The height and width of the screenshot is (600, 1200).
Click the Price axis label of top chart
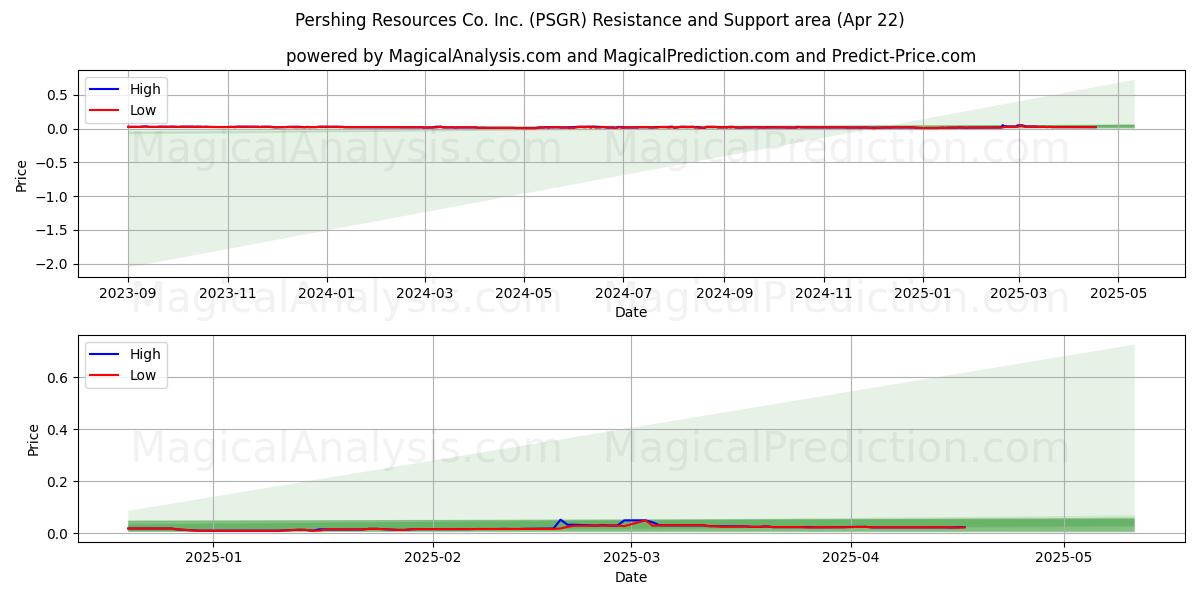pyautogui.click(x=22, y=176)
